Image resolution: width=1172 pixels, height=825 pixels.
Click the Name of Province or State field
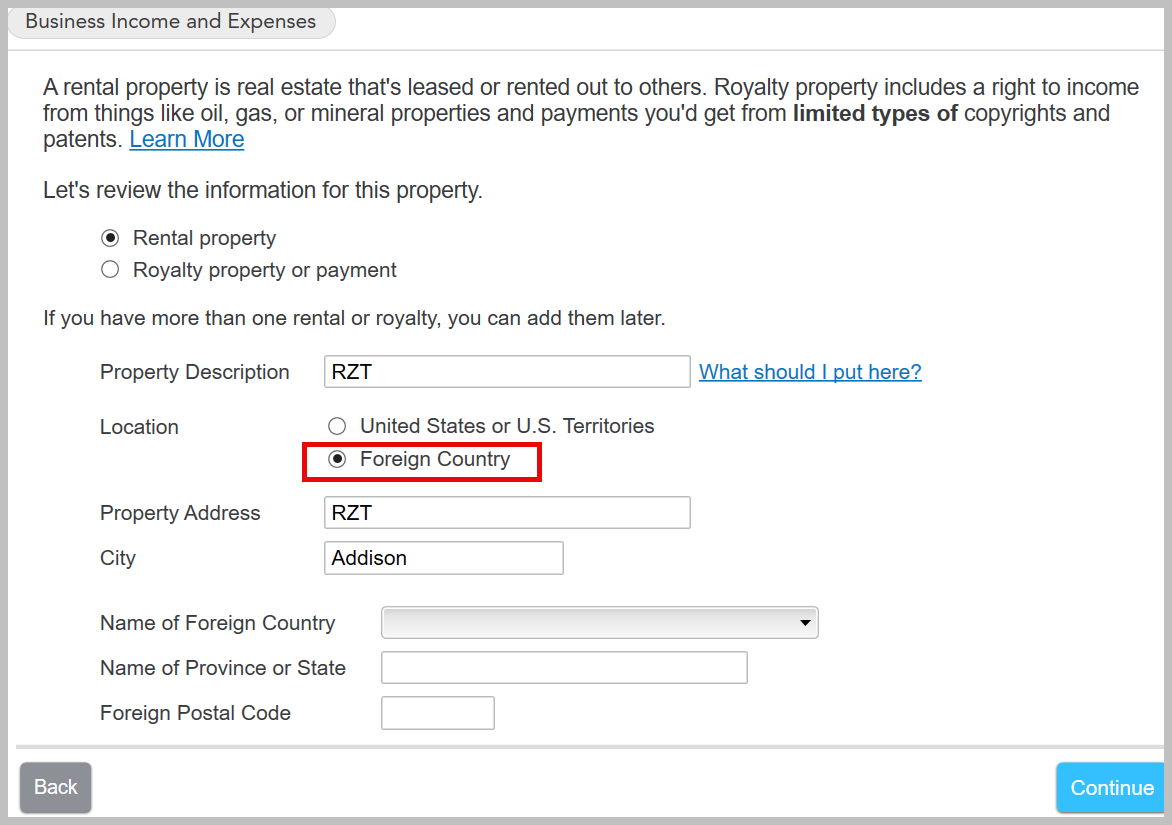click(x=564, y=668)
